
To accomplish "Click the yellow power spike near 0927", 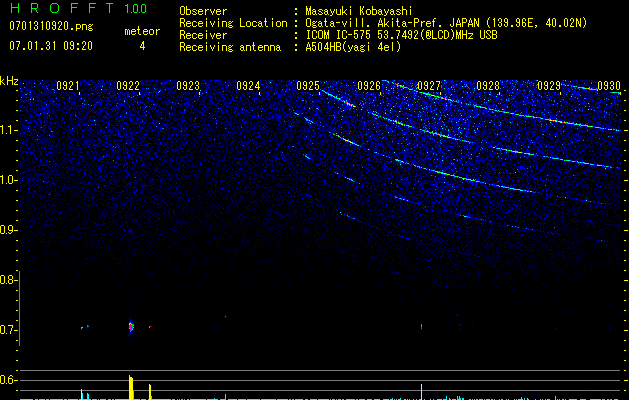I will pyautogui.click(x=421, y=392).
